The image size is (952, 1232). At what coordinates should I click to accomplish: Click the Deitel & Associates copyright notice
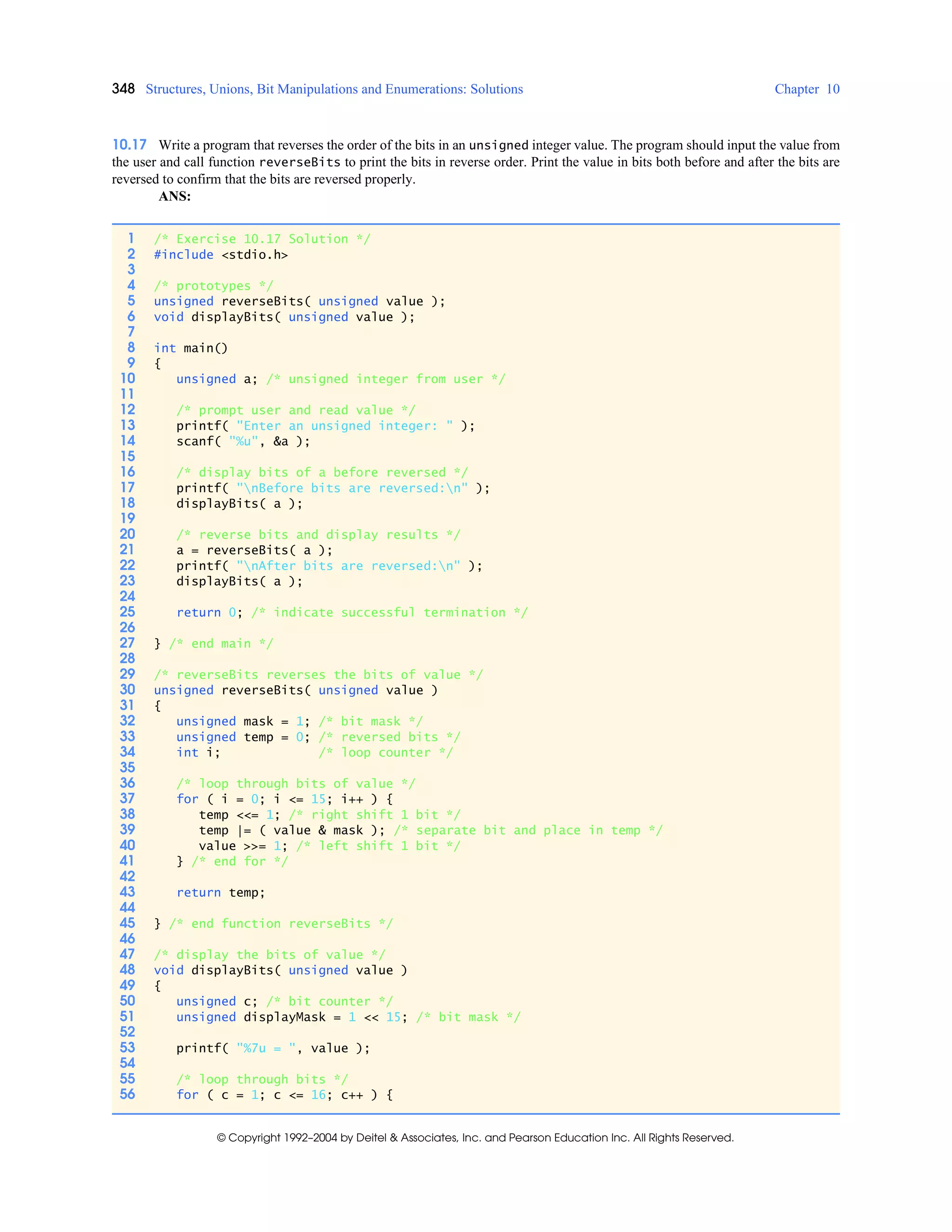(476, 1138)
